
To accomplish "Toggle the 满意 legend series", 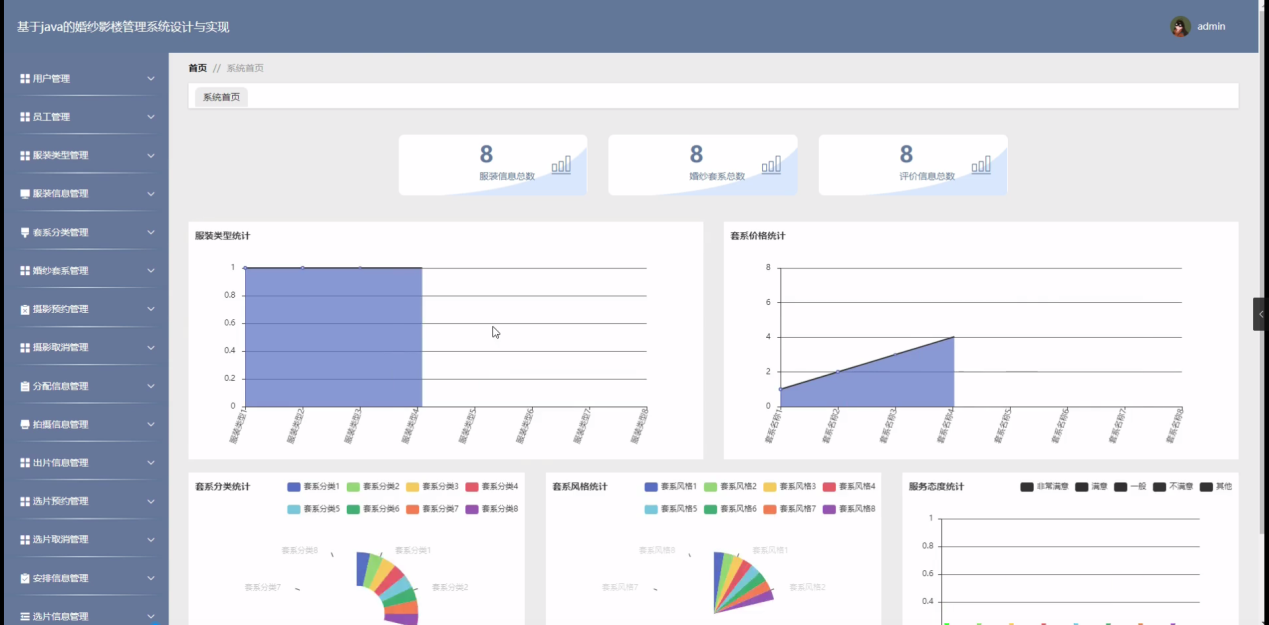I will pyautogui.click(x=1091, y=486).
